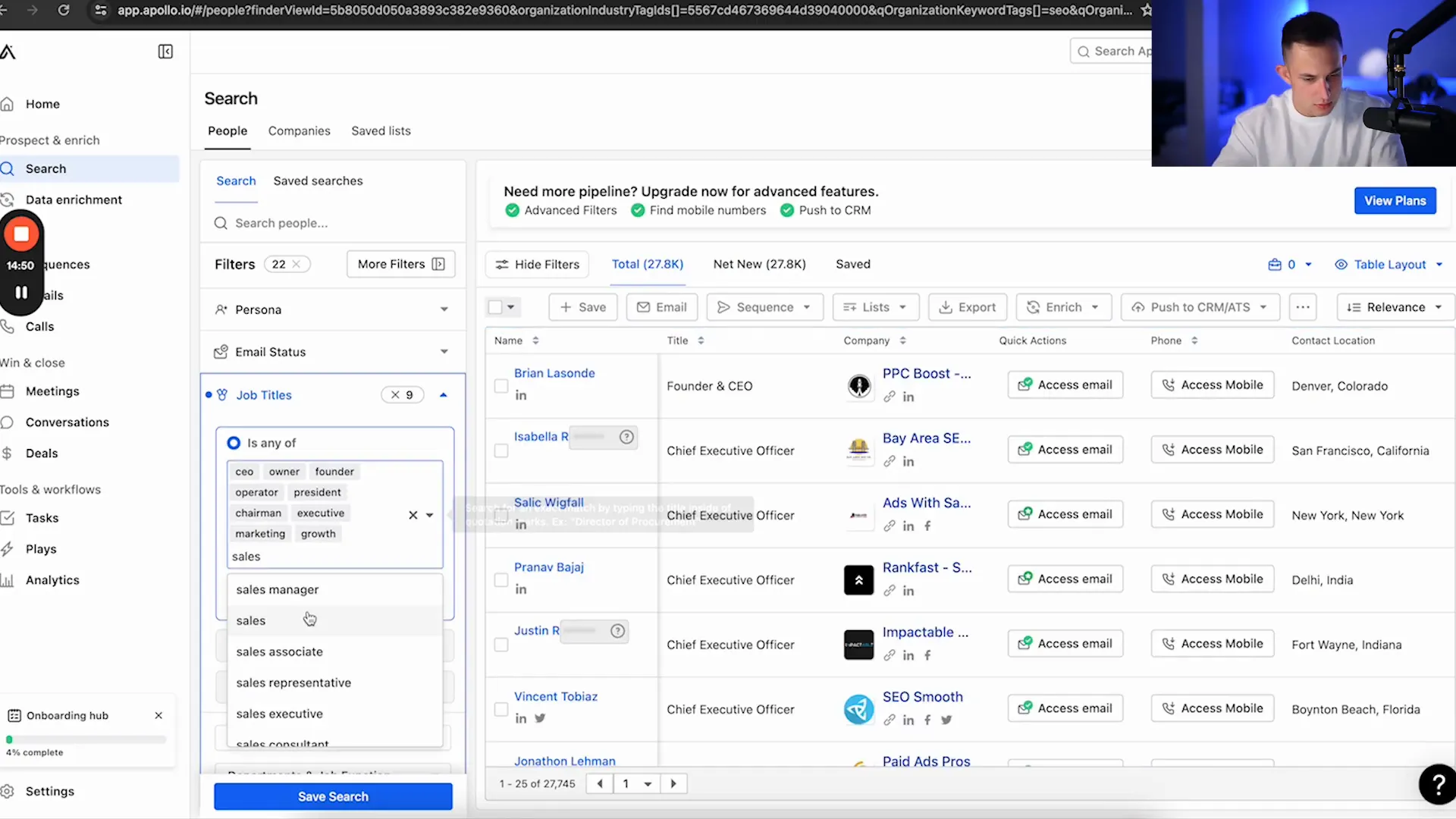Open the Lists dropdown
This screenshot has width=1456, height=819.
point(875,307)
